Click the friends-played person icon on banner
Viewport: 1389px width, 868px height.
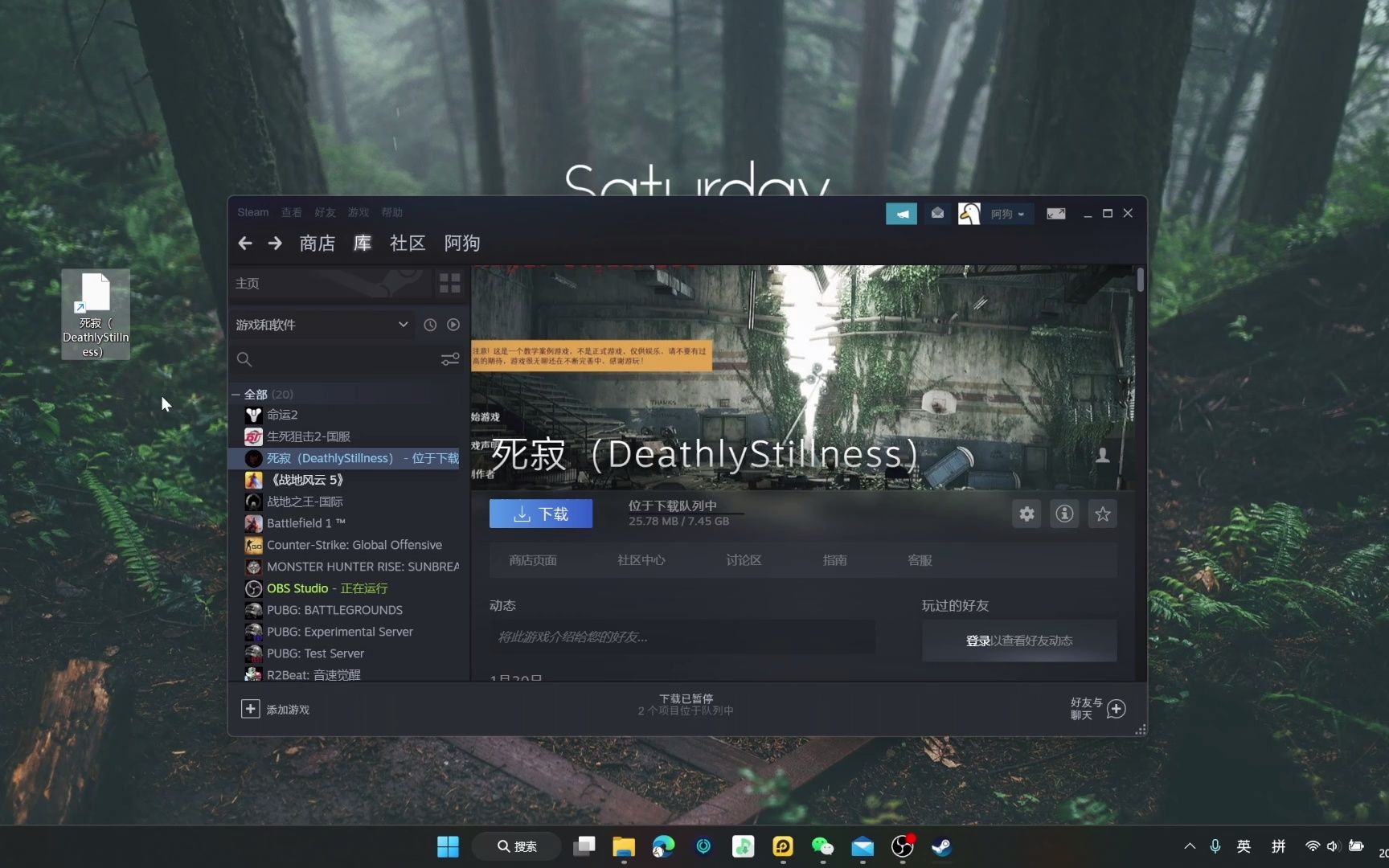[x=1103, y=455]
